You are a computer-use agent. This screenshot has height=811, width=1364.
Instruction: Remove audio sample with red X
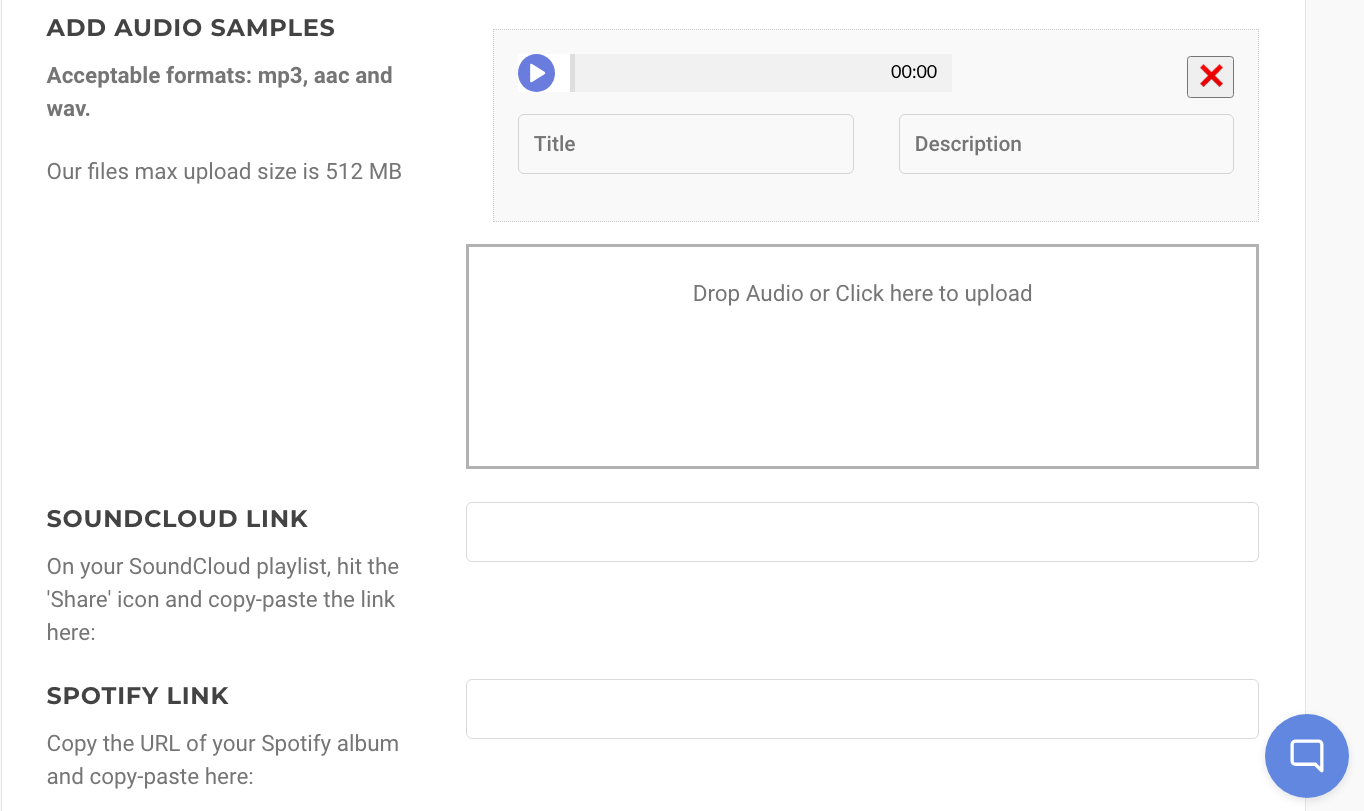1210,77
